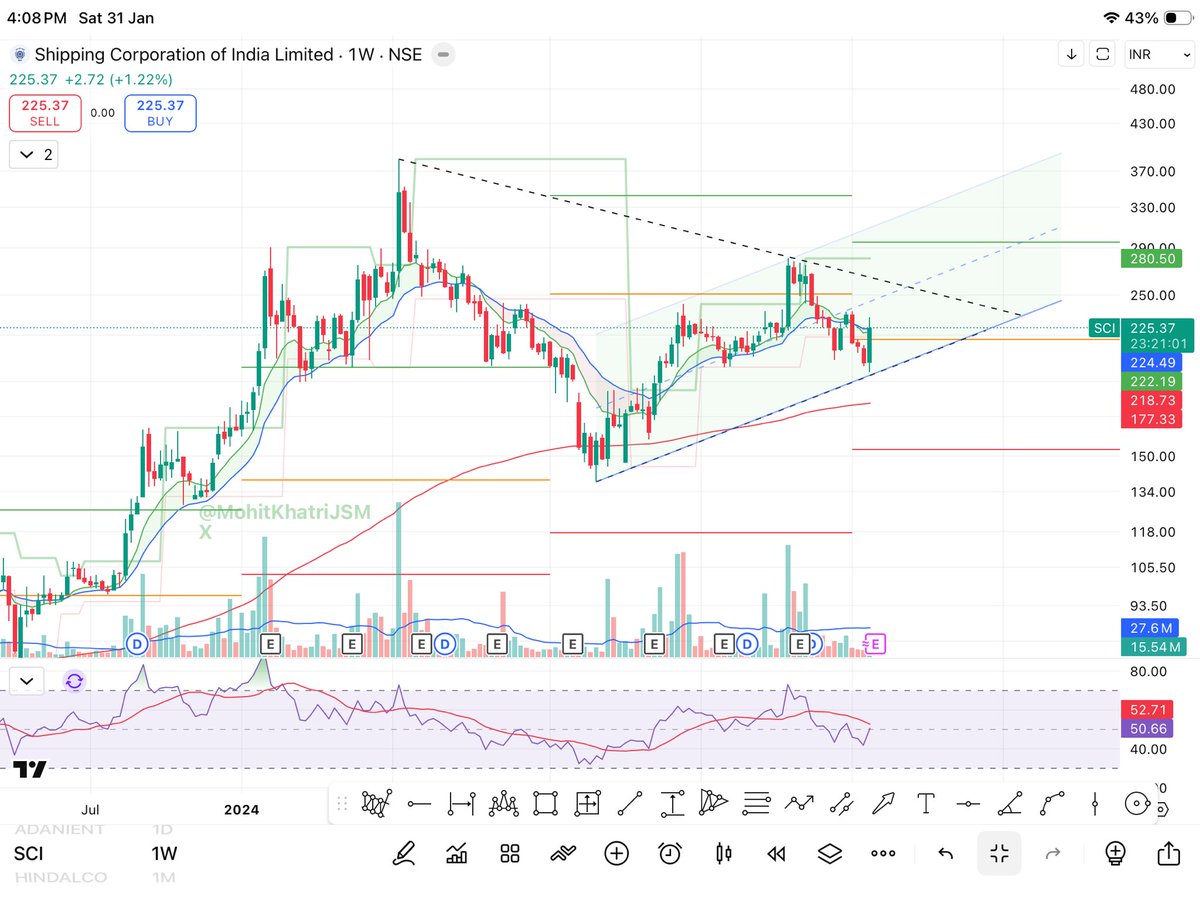The height and width of the screenshot is (900, 1200).
Task: Change the chart candle type
Action: [723, 853]
